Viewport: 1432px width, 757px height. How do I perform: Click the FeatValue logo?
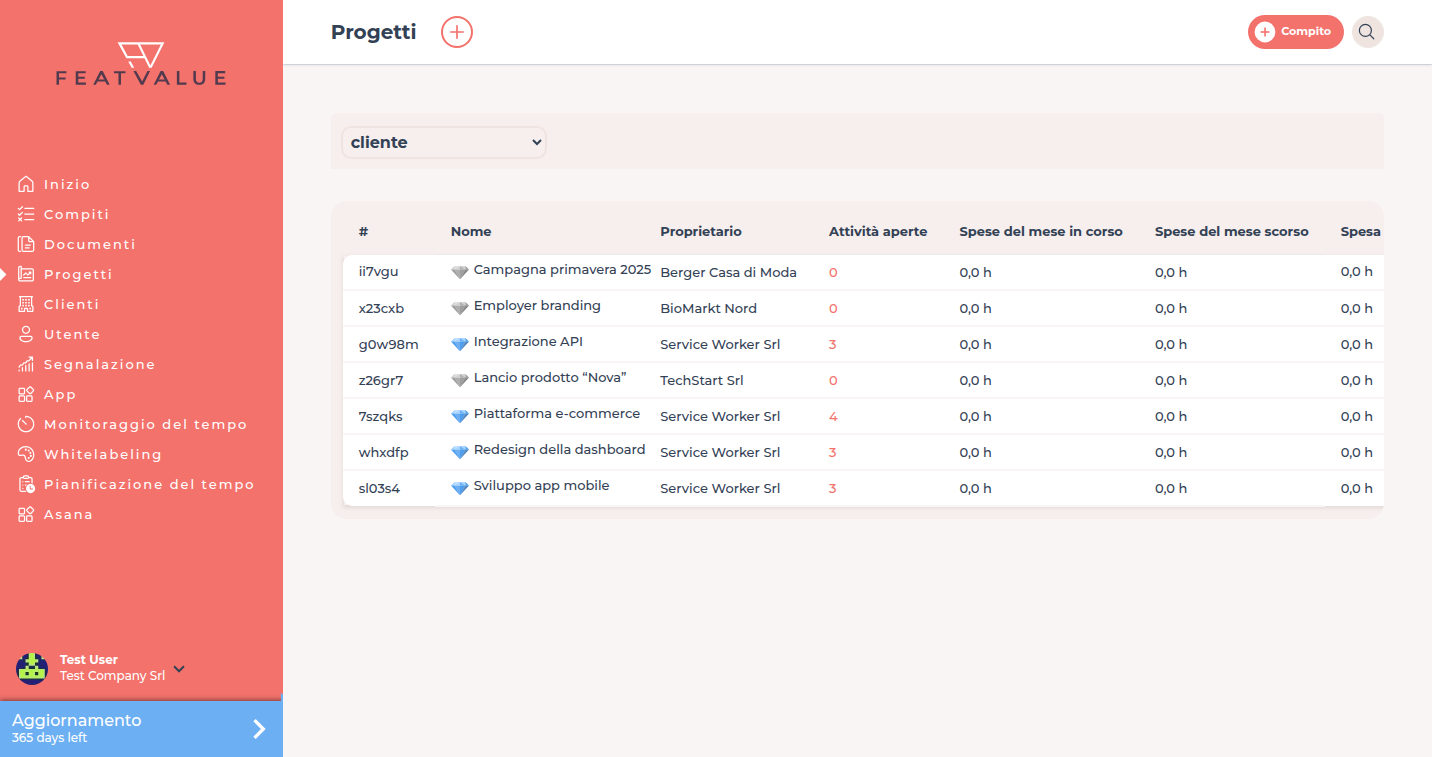[x=141, y=64]
